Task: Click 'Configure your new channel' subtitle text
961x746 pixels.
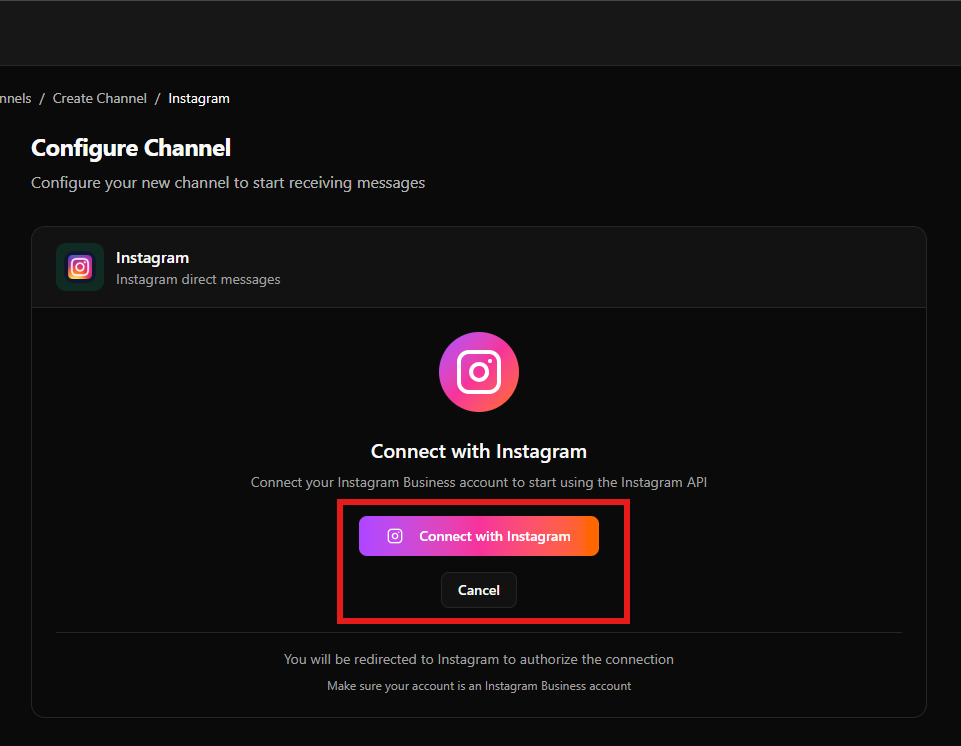Action: 228,183
